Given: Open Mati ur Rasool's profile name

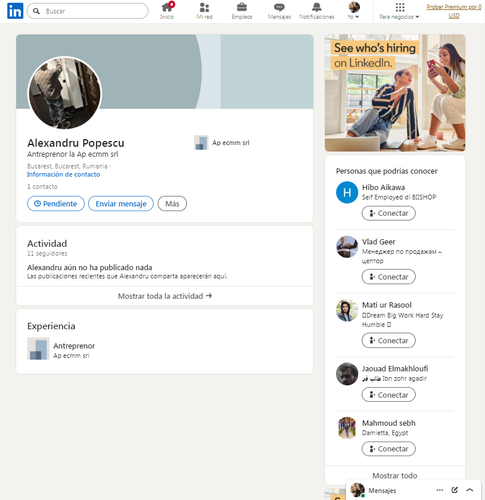Looking at the screenshot, I should tap(387, 305).
